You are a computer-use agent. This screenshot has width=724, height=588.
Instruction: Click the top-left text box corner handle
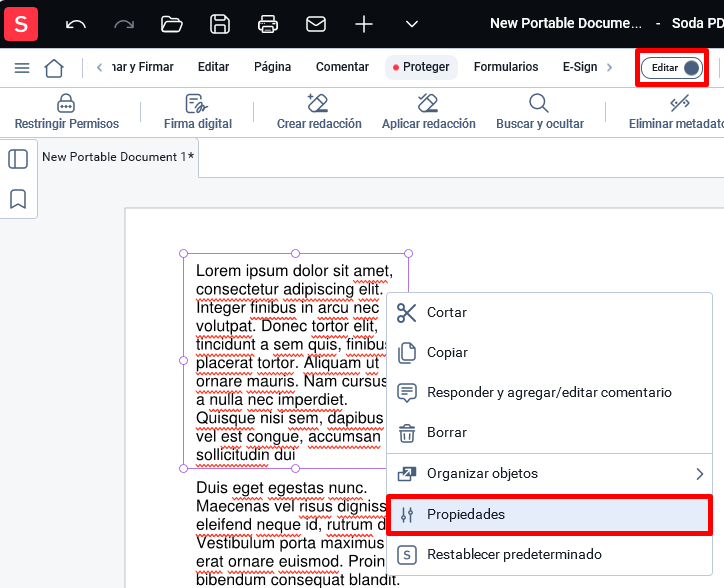(183, 253)
